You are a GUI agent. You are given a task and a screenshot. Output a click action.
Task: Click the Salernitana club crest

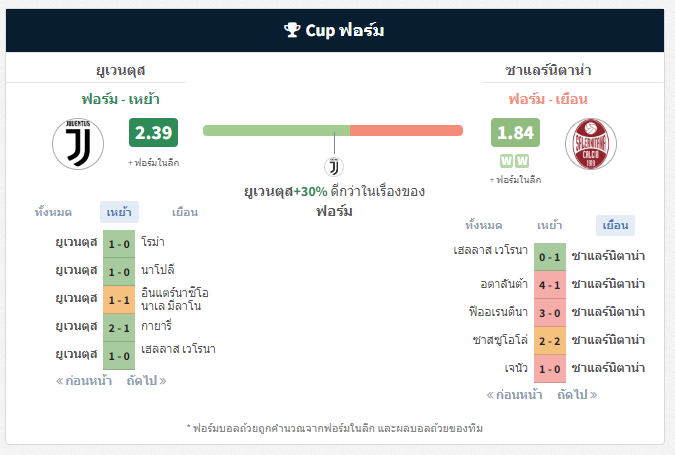click(591, 144)
